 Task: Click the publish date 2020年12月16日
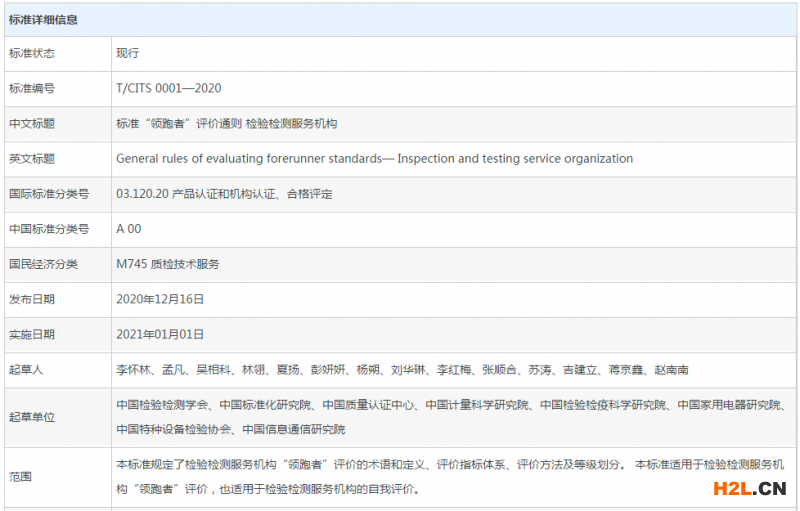160,299
